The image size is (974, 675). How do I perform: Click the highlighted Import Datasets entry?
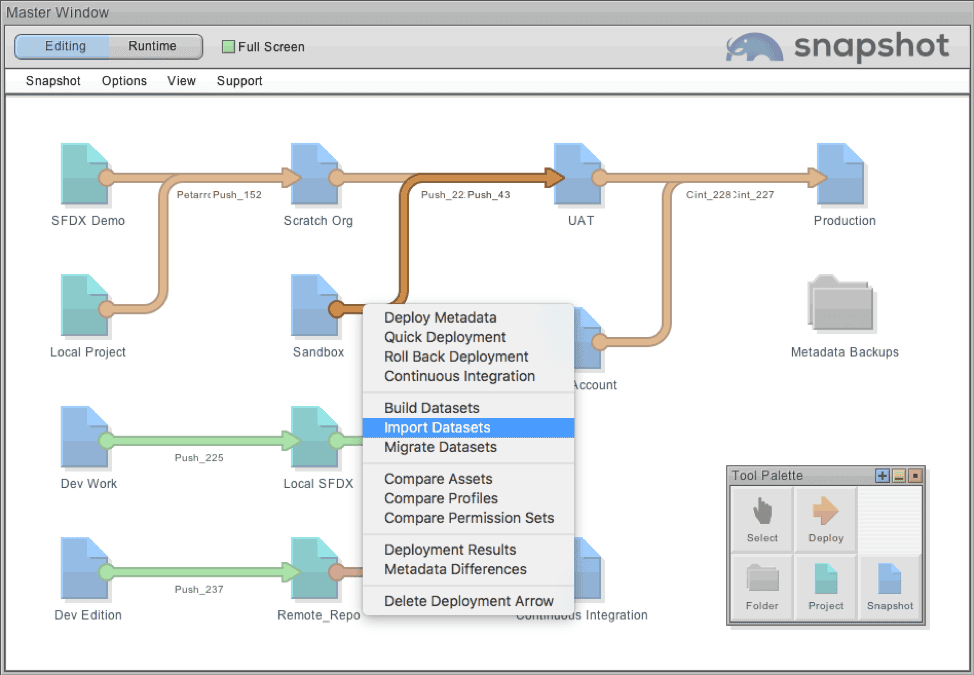point(468,428)
